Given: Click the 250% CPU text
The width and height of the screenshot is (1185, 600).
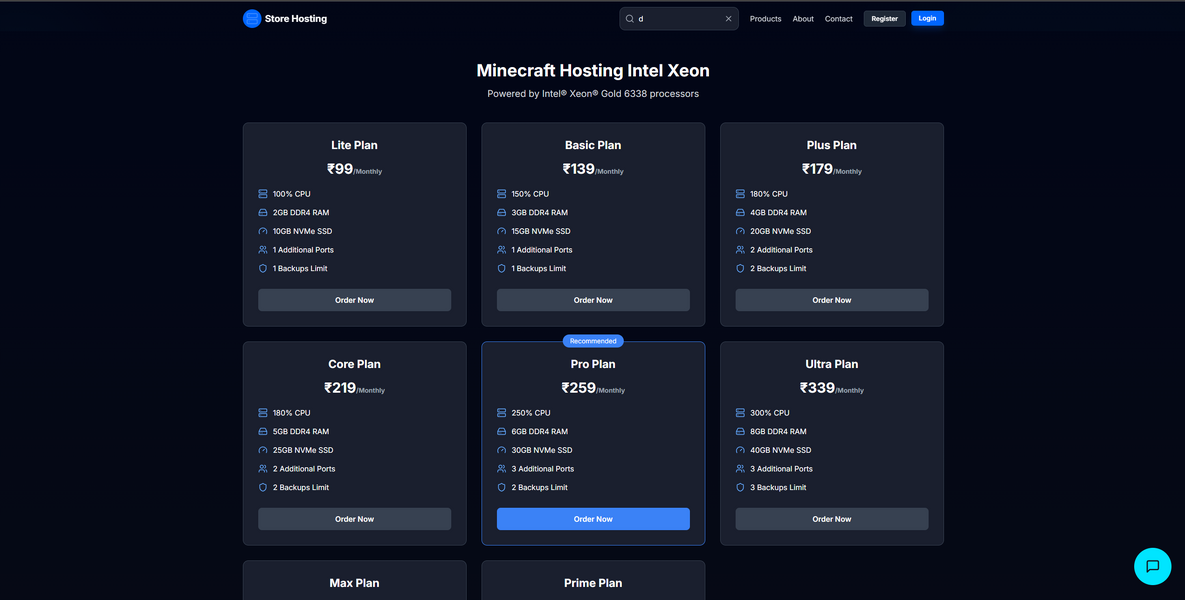Looking at the screenshot, I should [x=531, y=413].
